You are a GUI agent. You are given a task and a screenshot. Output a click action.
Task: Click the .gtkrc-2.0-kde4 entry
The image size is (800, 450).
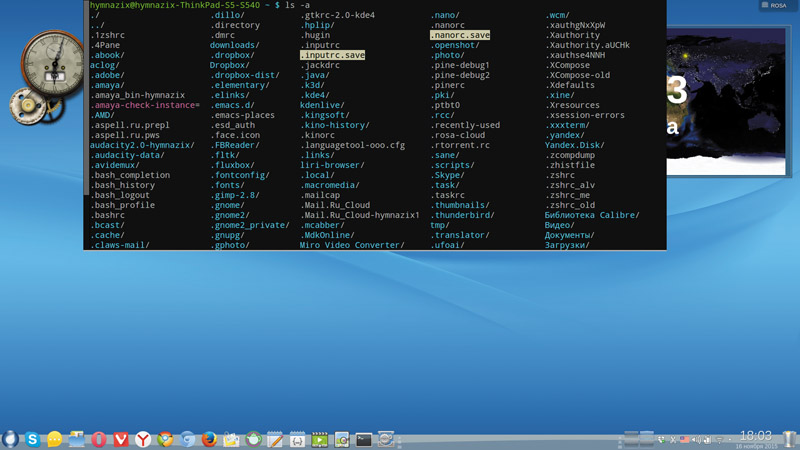(x=337, y=15)
